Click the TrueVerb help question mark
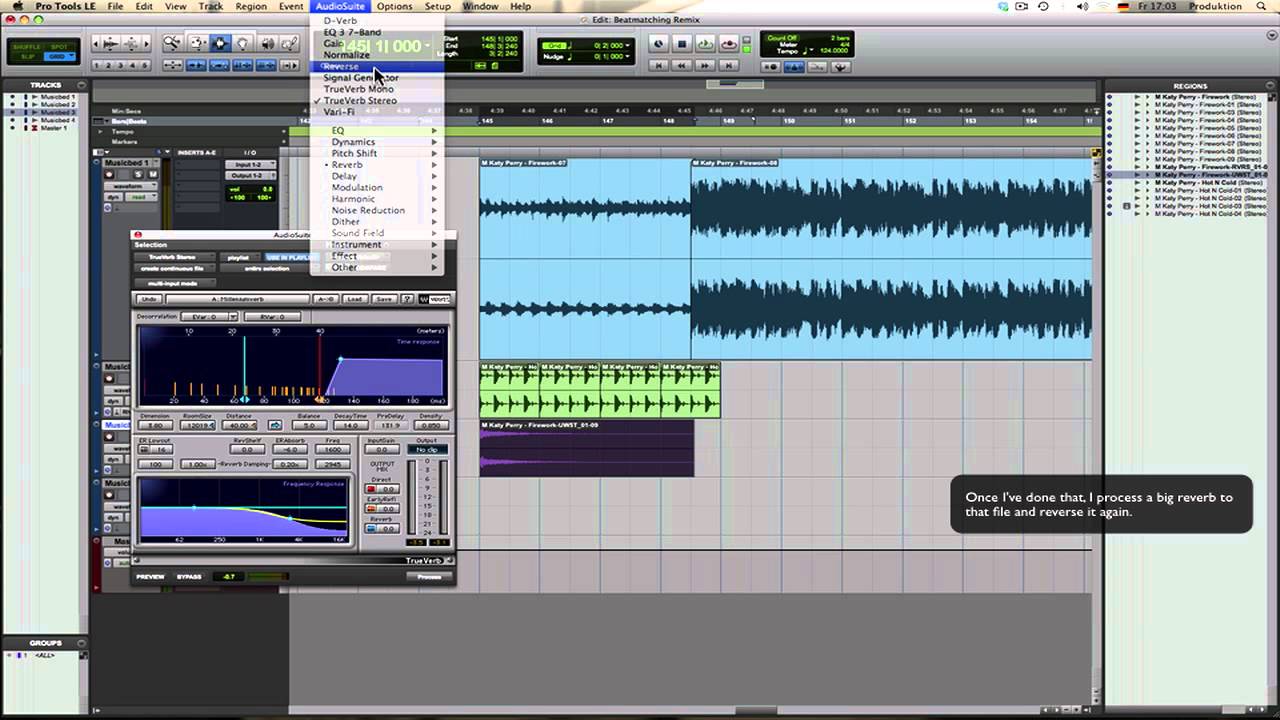This screenshot has height=720, width=1280. pyautogui.click(x=407, y=299)
